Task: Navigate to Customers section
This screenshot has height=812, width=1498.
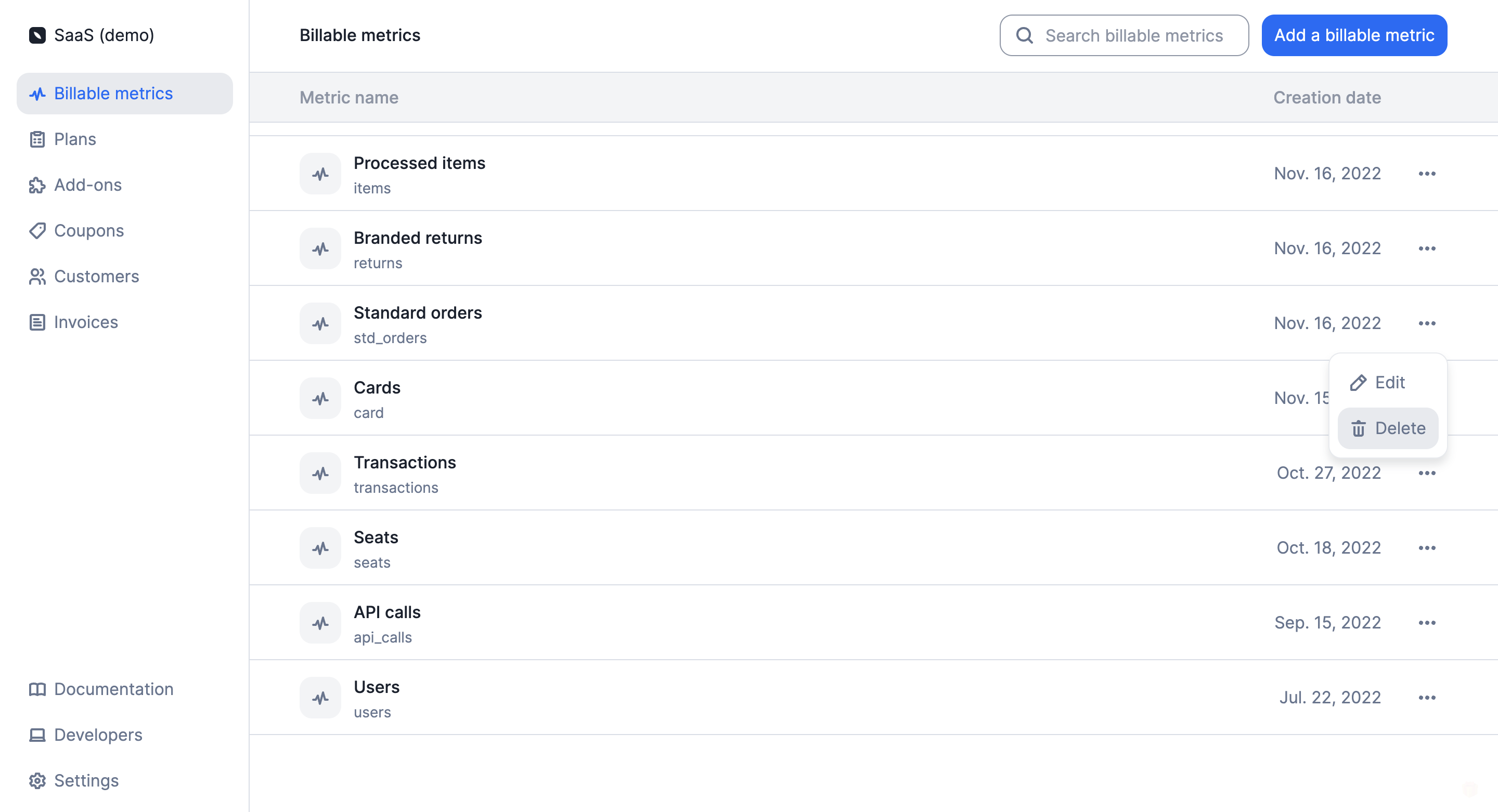Action: [x=96, y=277]
